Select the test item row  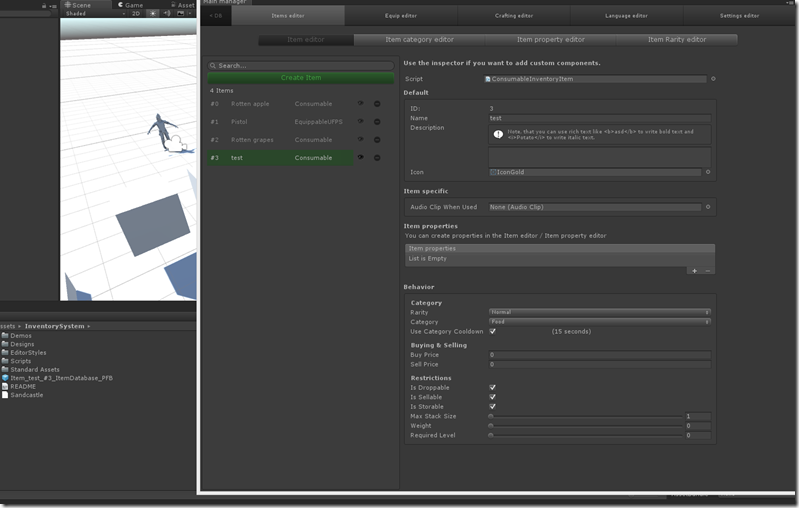click(280, 158)
